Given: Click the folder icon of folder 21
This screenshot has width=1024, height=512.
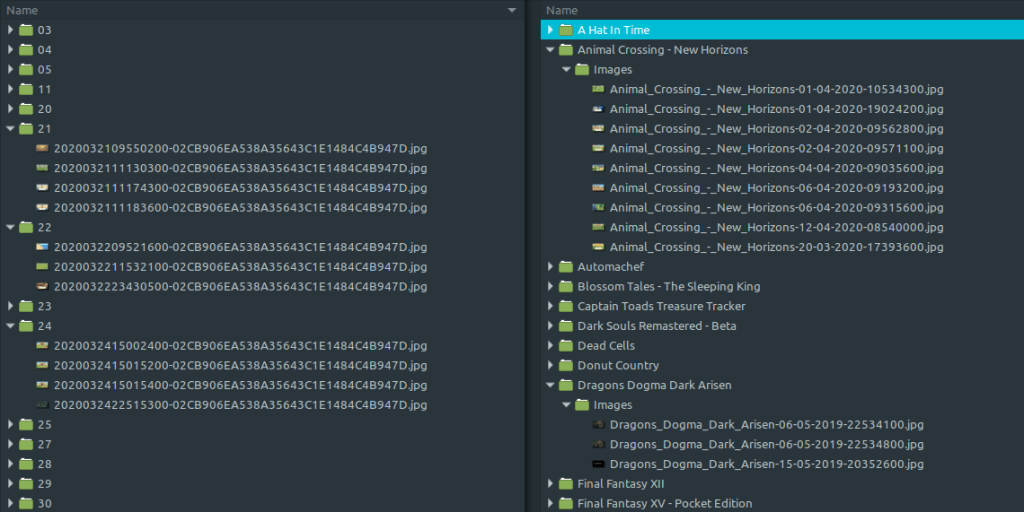Looking at the screenshot, I should (26, 129).
